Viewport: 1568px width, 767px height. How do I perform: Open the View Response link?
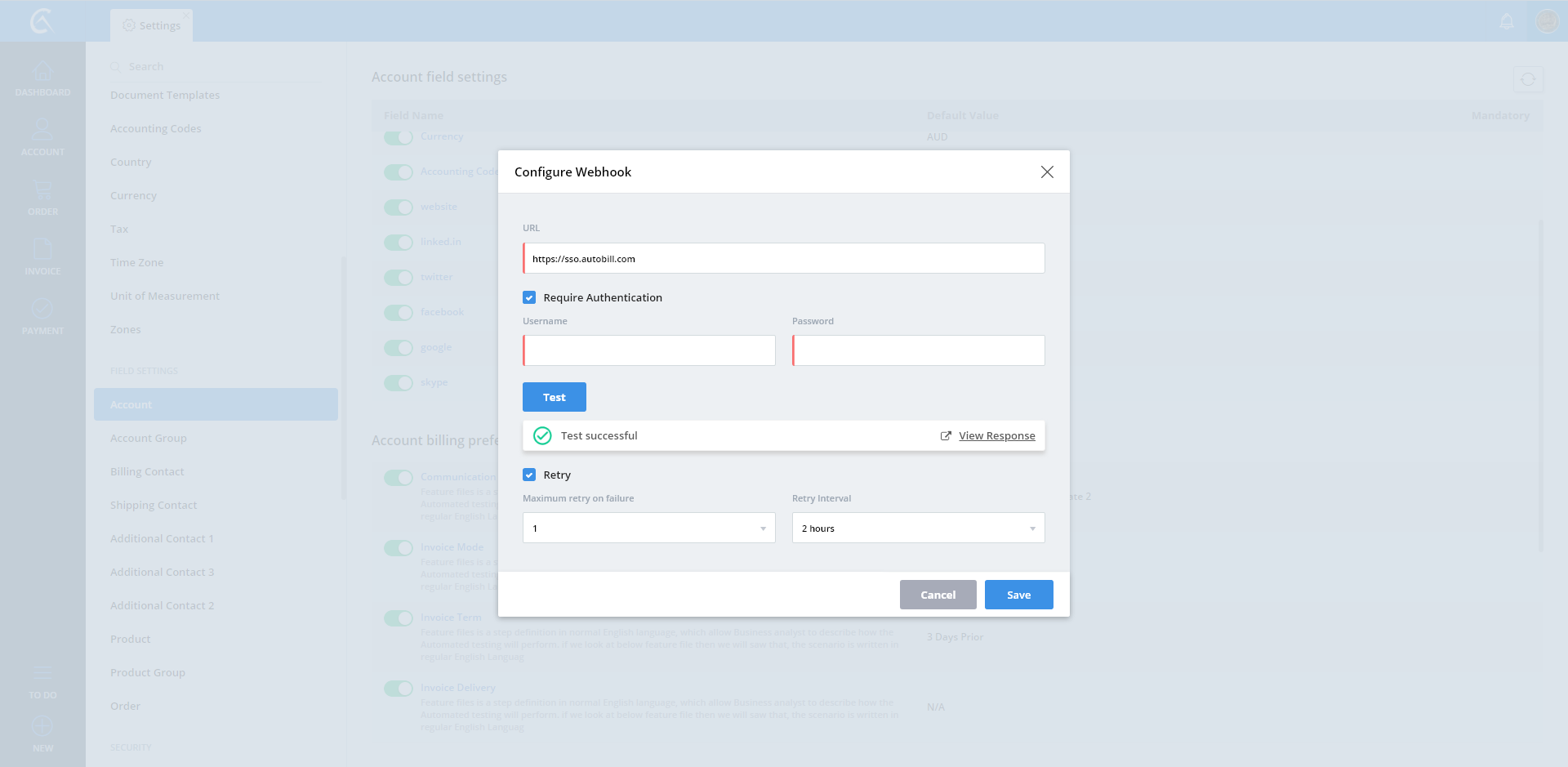click(996, 436)
